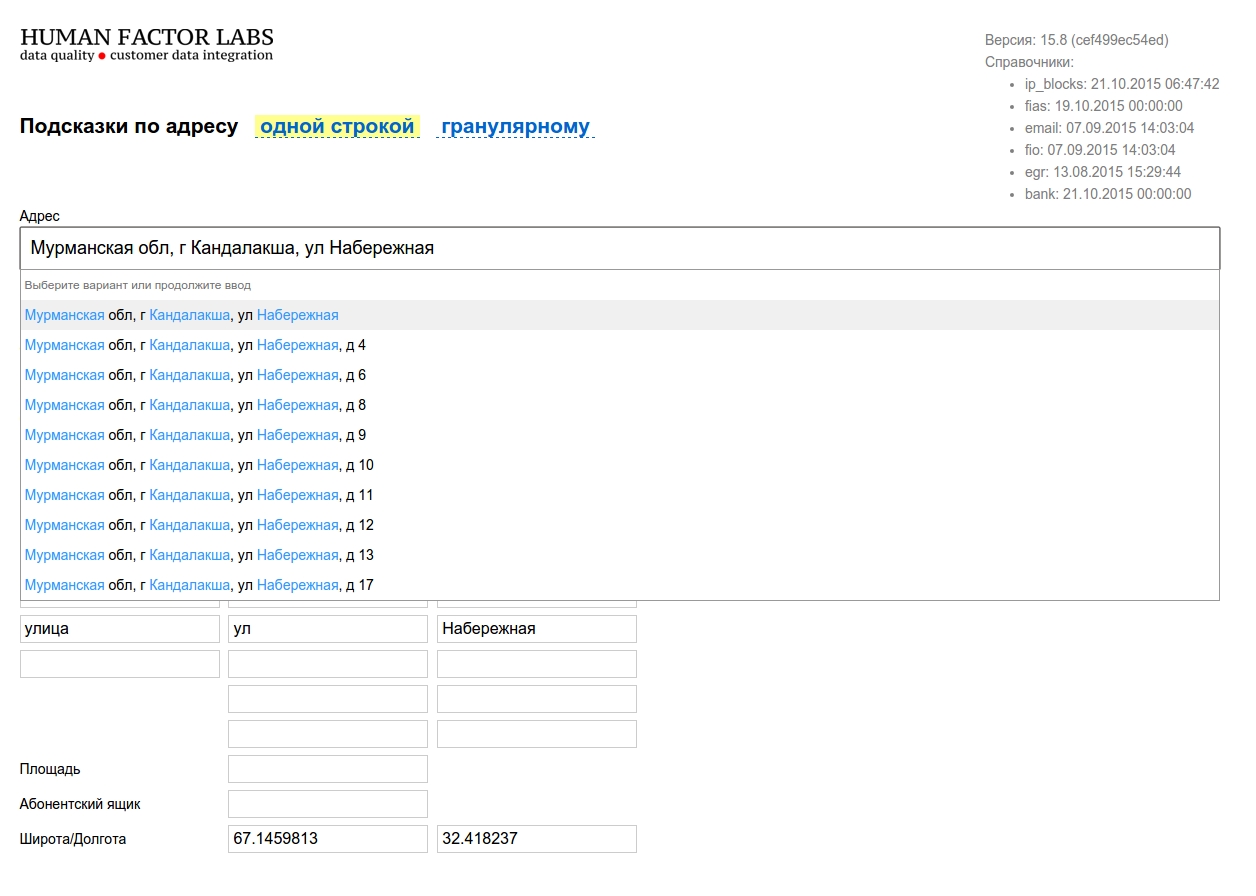Image resolution: width=1256 pixels, height=896 pixels.
Task: Choose suggestion ending with 'д 6'
Action: (195, 375)
